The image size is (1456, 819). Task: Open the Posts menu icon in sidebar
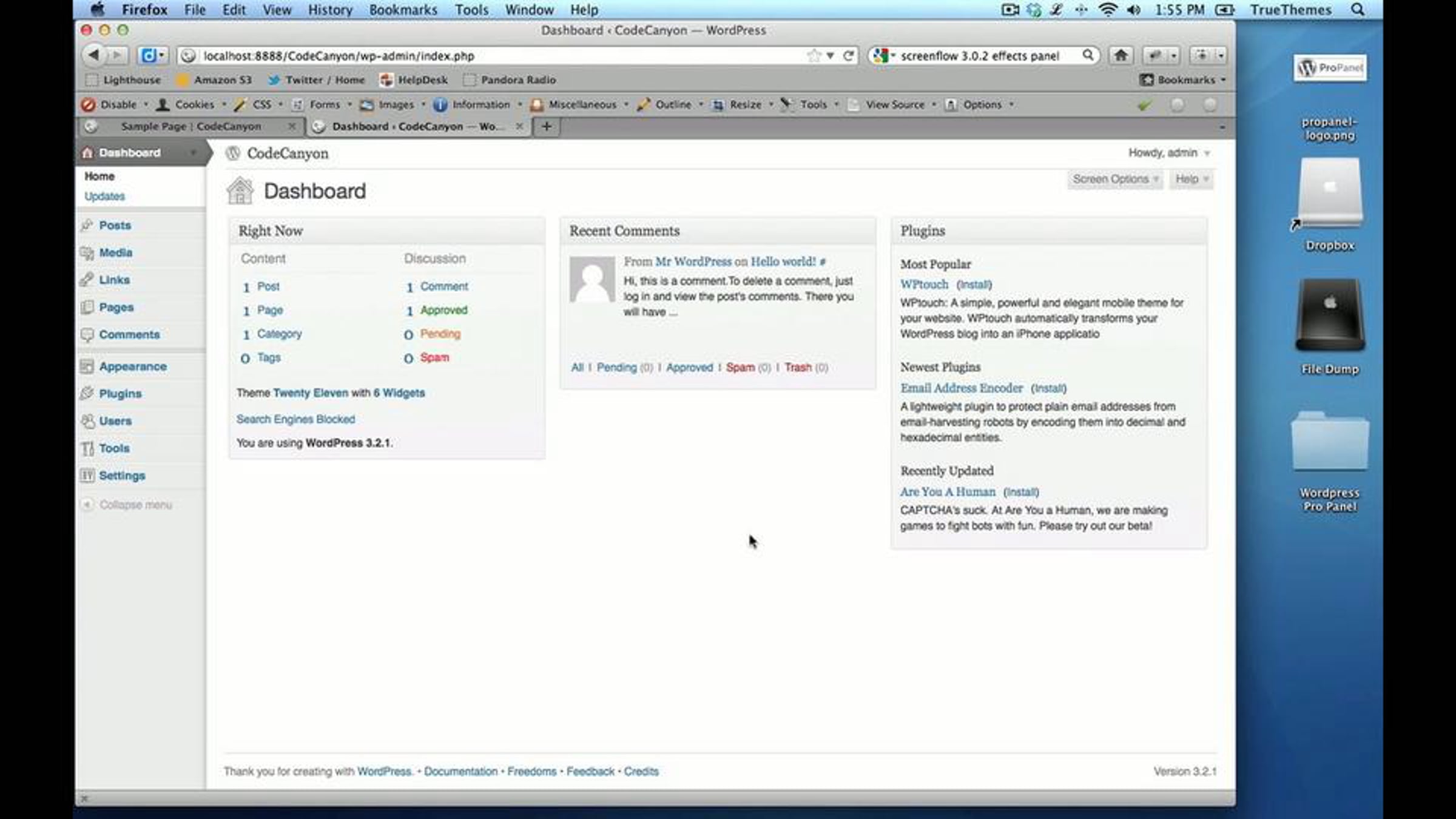[x=87, y=225]
